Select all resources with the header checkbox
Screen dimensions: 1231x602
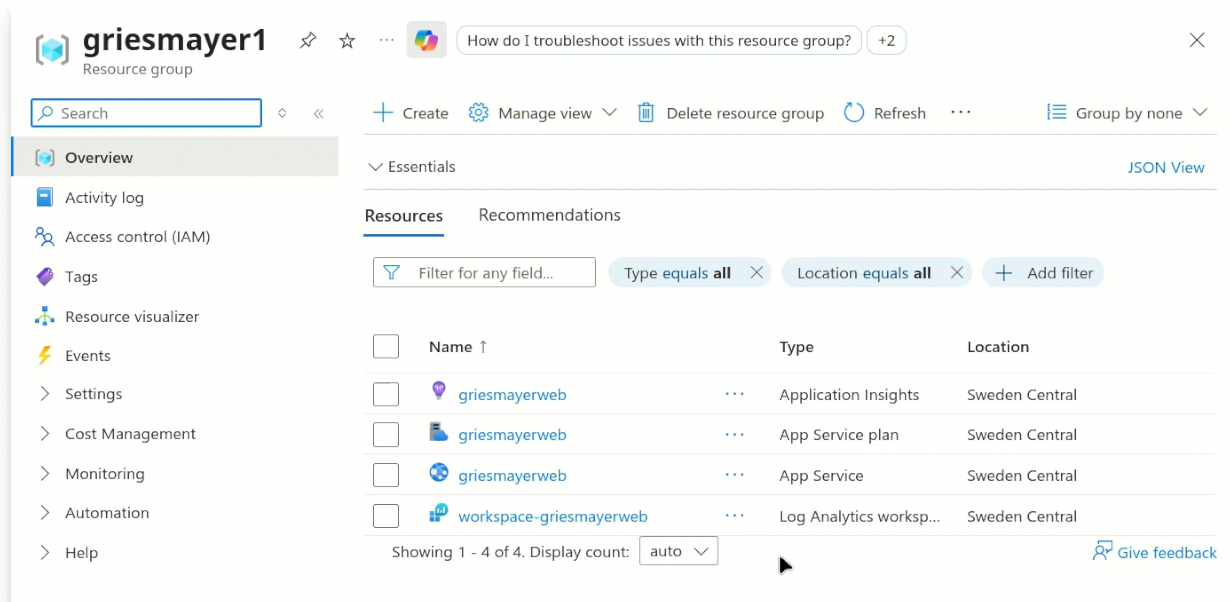point(386,347)
